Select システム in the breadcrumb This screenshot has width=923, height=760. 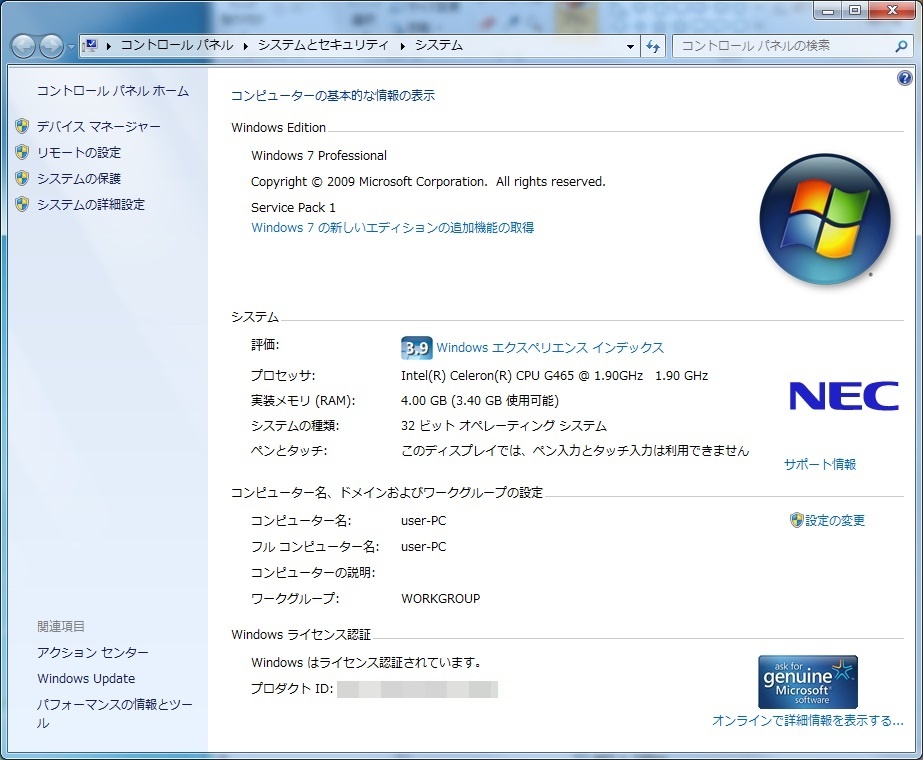(x=439, y=45)
